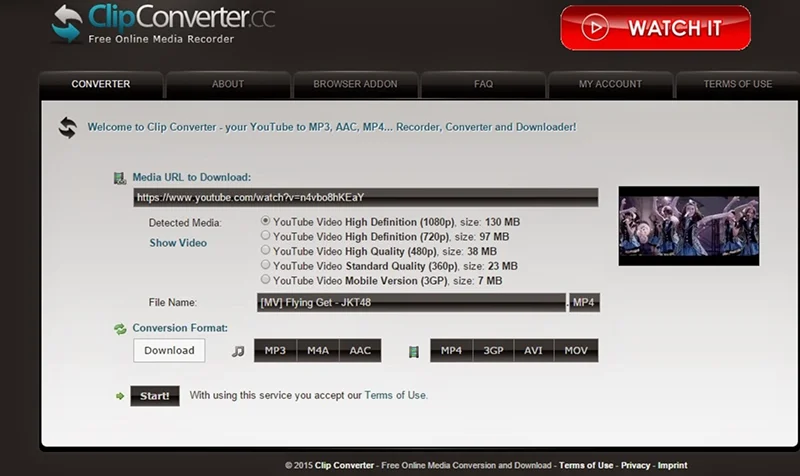Click the green arrow beside Start
The height and width of the screenshot is (476, 800).
(120, 396)
